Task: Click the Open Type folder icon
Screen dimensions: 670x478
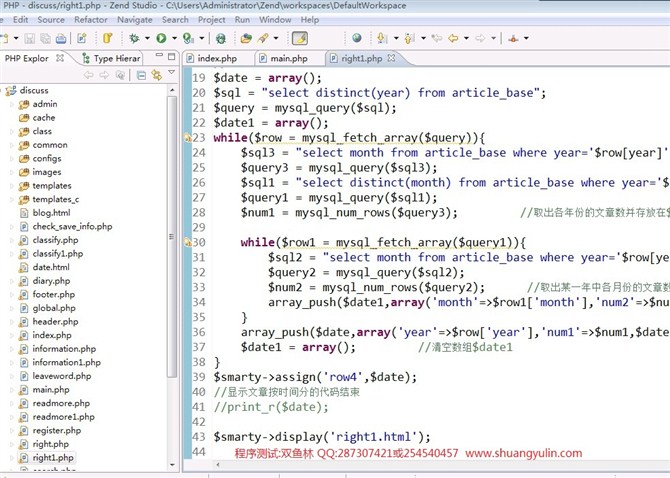Action: point(246,38)
